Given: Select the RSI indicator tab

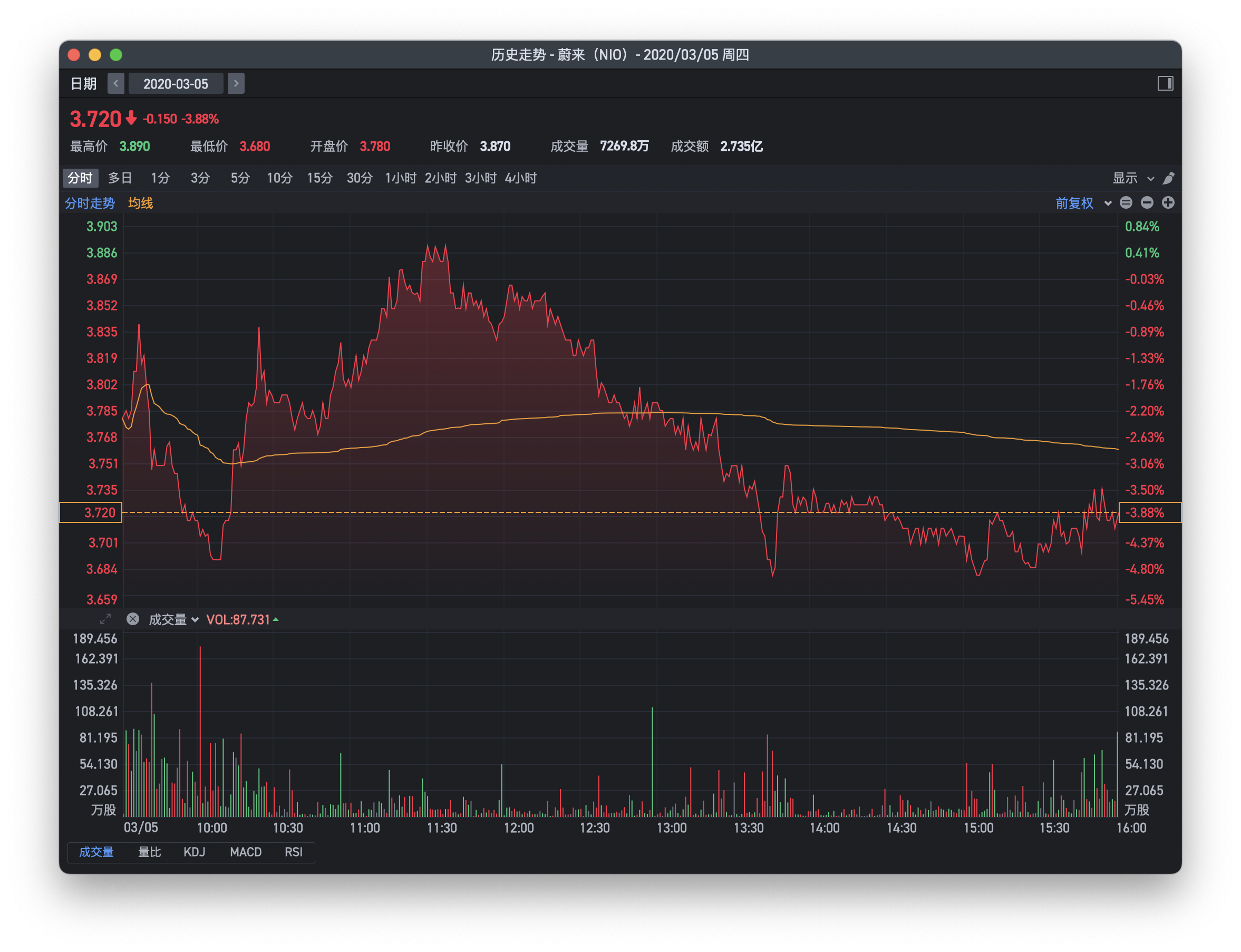Looking at the screenshot, I should tap(293, 852).
